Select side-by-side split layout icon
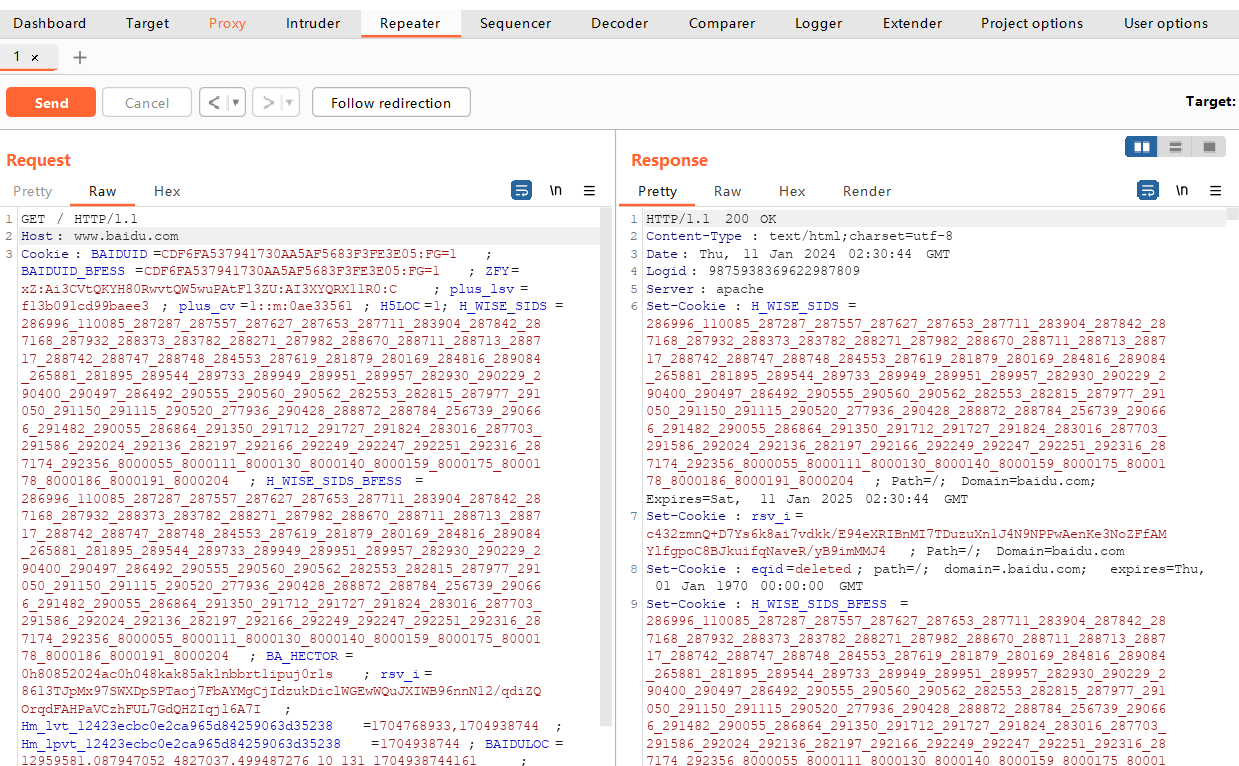Image resolution: width=1239 pixels, height=766 pixels. (x=1141, y=147)
